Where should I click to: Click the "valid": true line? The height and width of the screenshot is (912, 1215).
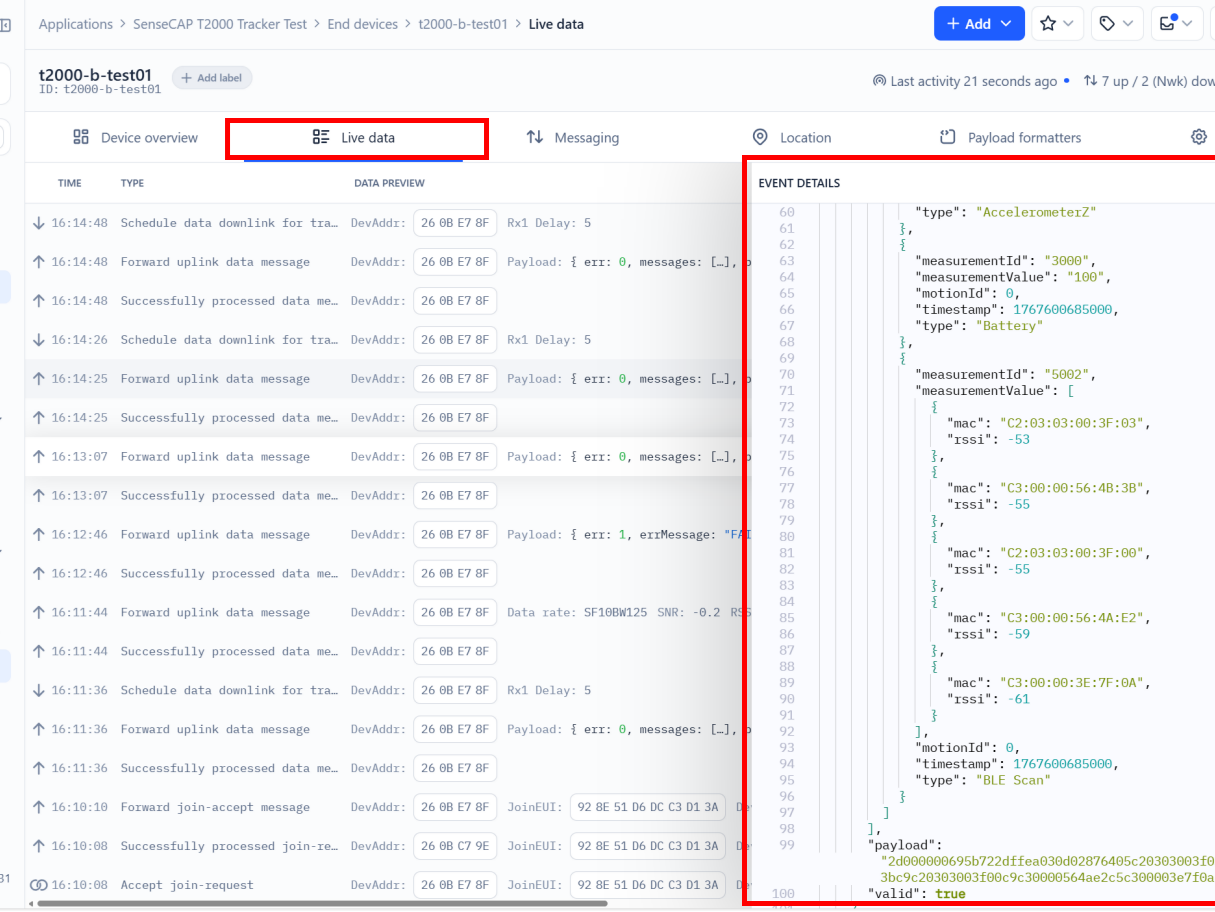[916, 894]
